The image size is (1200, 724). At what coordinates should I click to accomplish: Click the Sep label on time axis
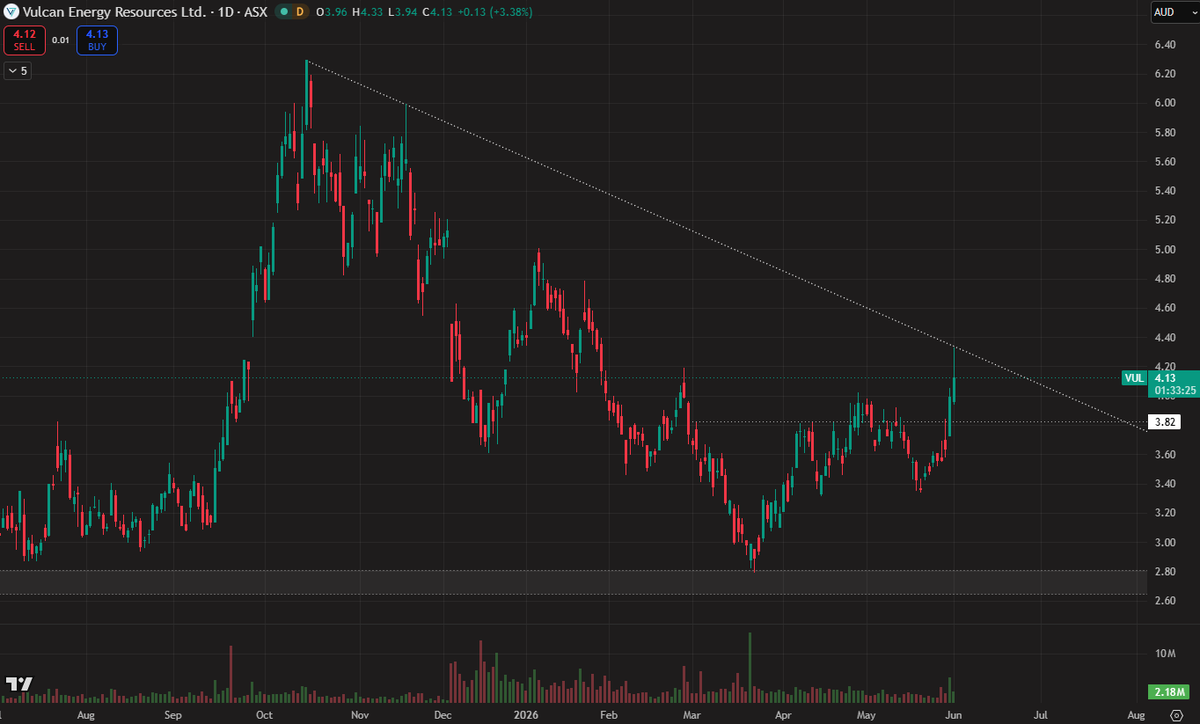[x=172, y=716]
